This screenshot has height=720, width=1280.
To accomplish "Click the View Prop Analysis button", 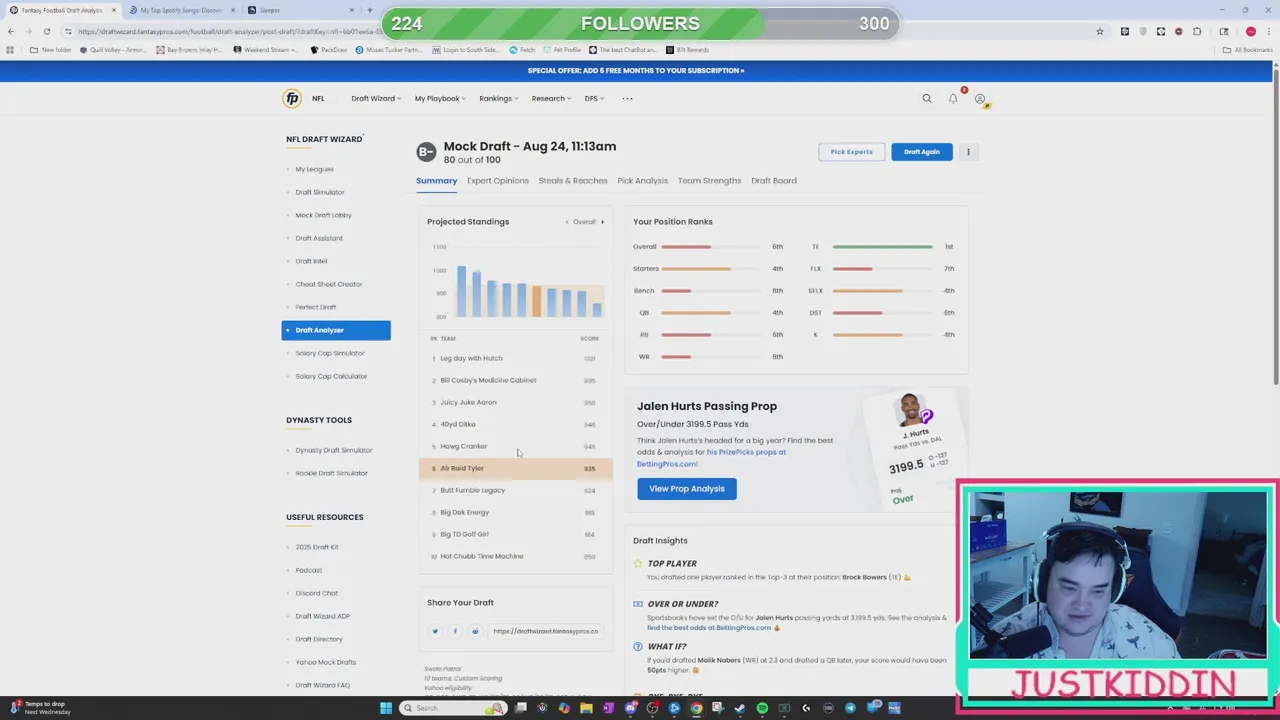I will [687, 489].
